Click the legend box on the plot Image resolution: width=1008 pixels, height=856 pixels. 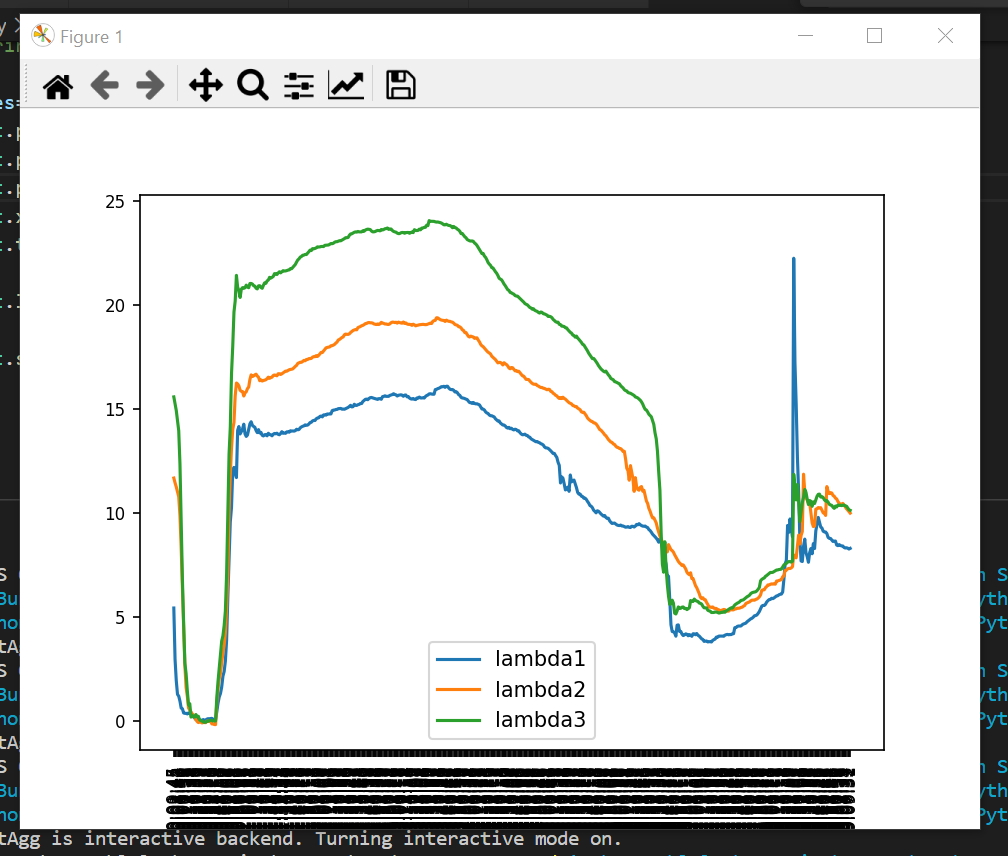coord(511,689)
